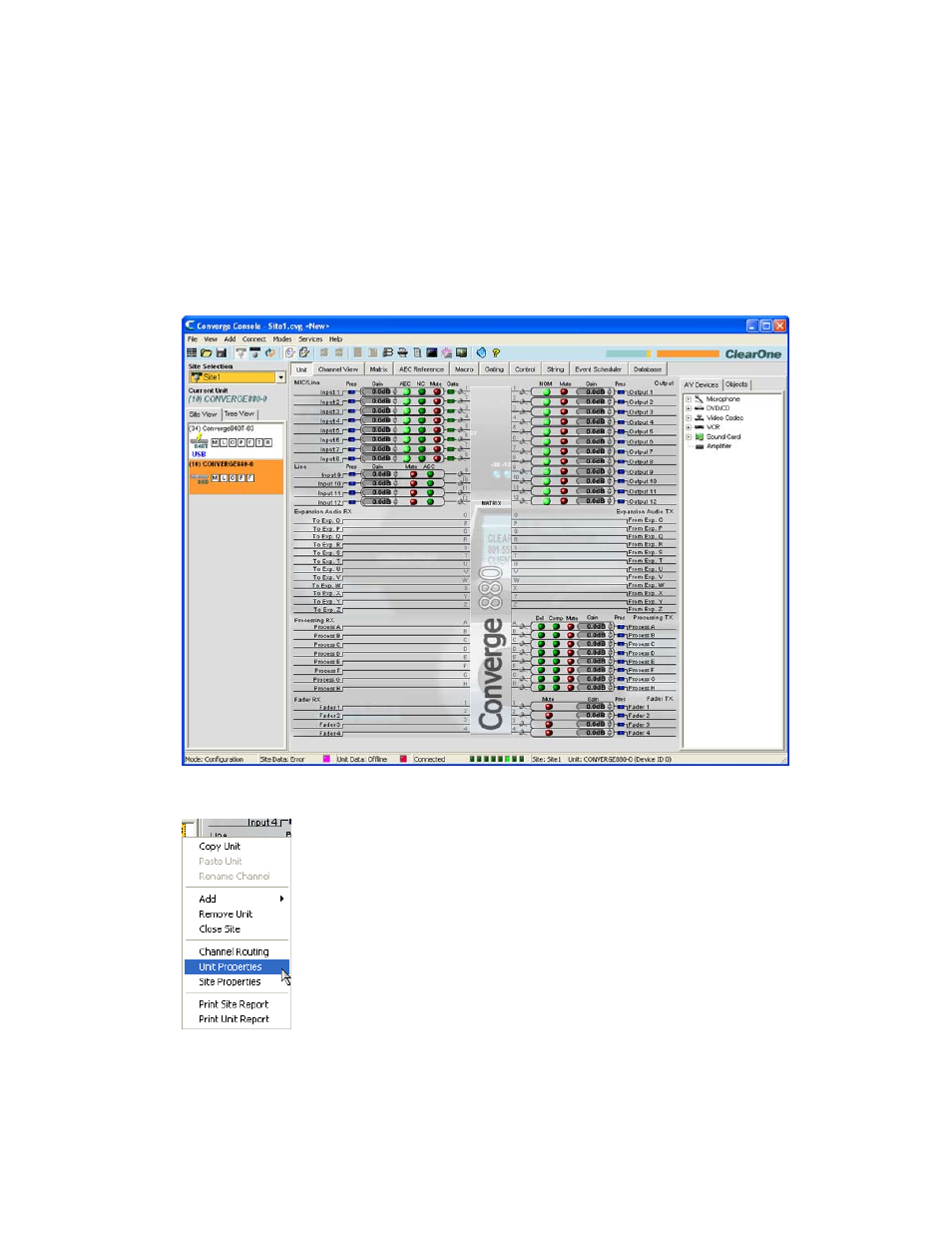Click the blue Pres icon beside Process A
The height and width of the screenshot is (1233, 952).
(621, 627)
